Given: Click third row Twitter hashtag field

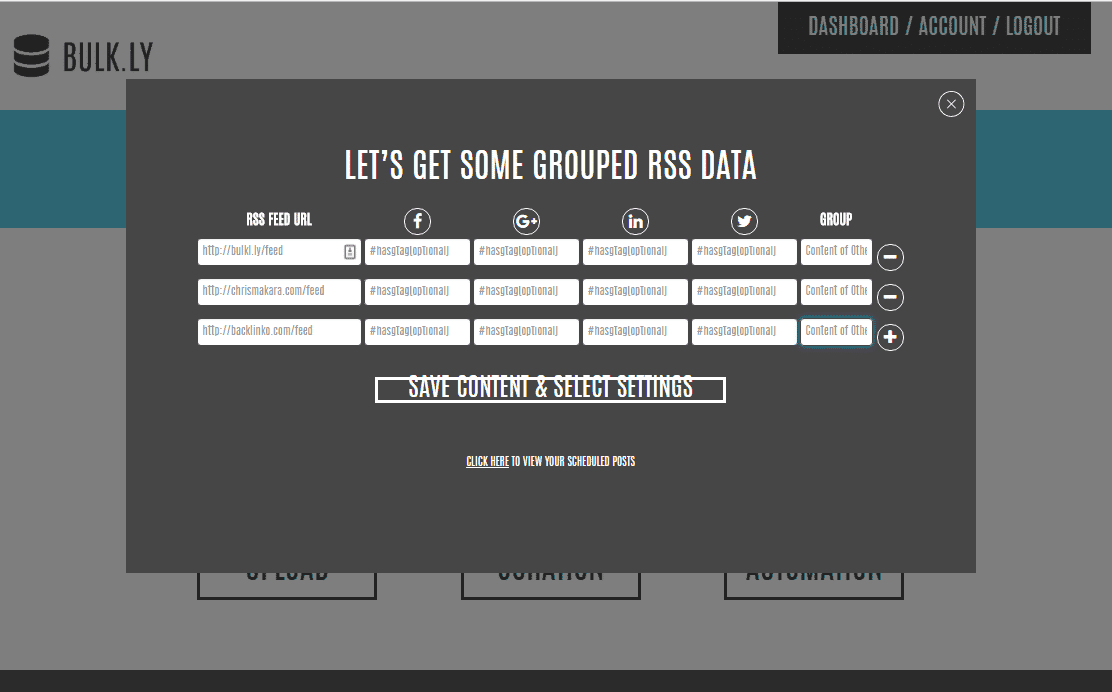Looking at the screenshot, I should click(744, 332).
